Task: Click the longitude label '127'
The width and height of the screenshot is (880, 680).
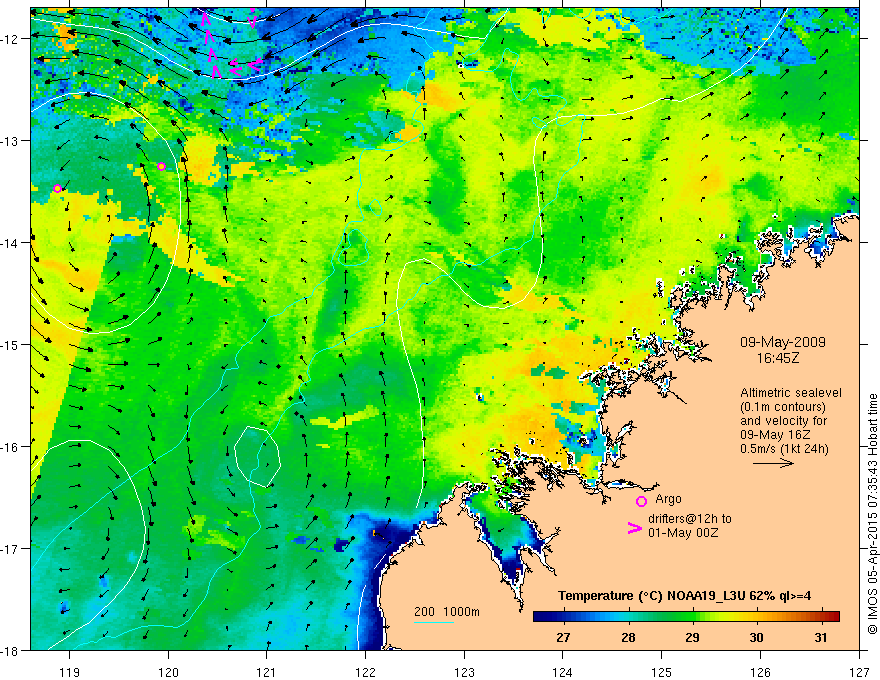Action: tap(859, 673)
